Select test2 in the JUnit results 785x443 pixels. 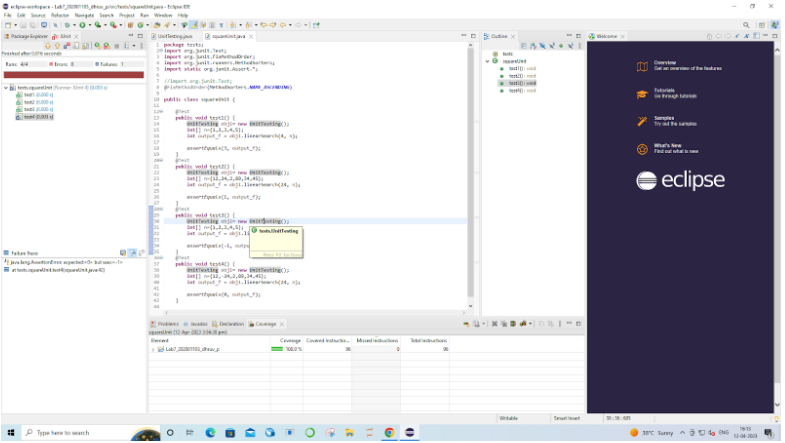pyautogui.click(x=34, y=102)
